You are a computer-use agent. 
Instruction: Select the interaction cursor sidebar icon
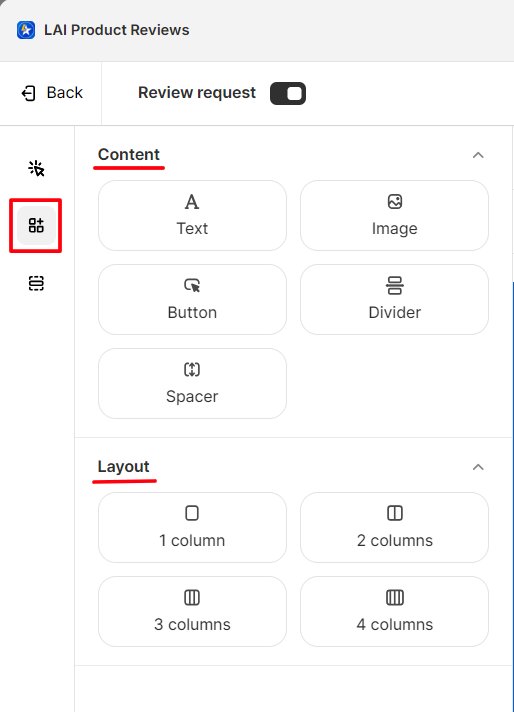click(x=36, y=168)
